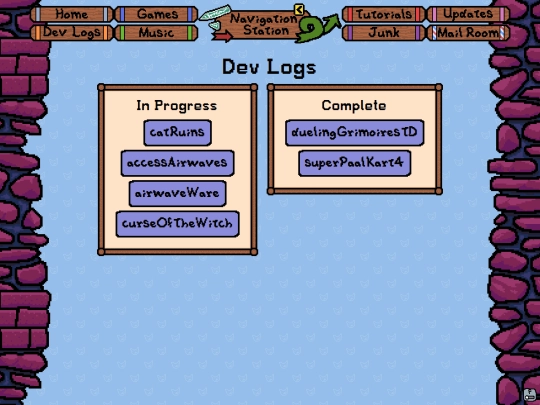Click the In Progress panel title

tap(177, 105)
